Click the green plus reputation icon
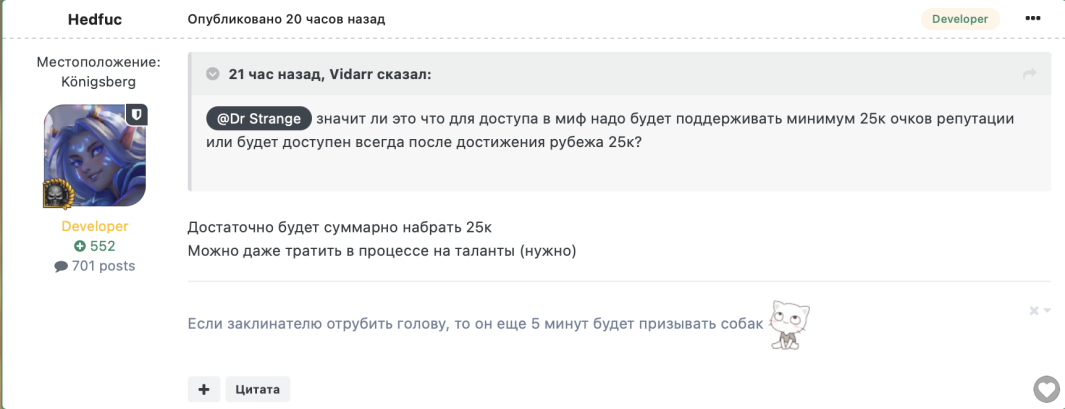This screenshot has width=1065, height=409. [80, 246]
